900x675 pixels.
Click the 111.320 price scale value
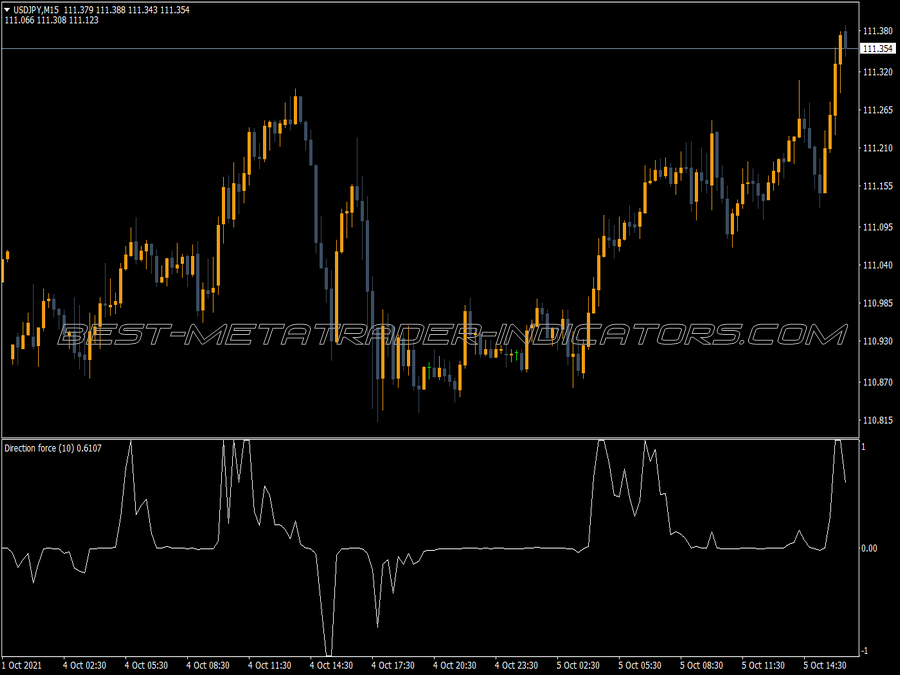click(878, 72)
